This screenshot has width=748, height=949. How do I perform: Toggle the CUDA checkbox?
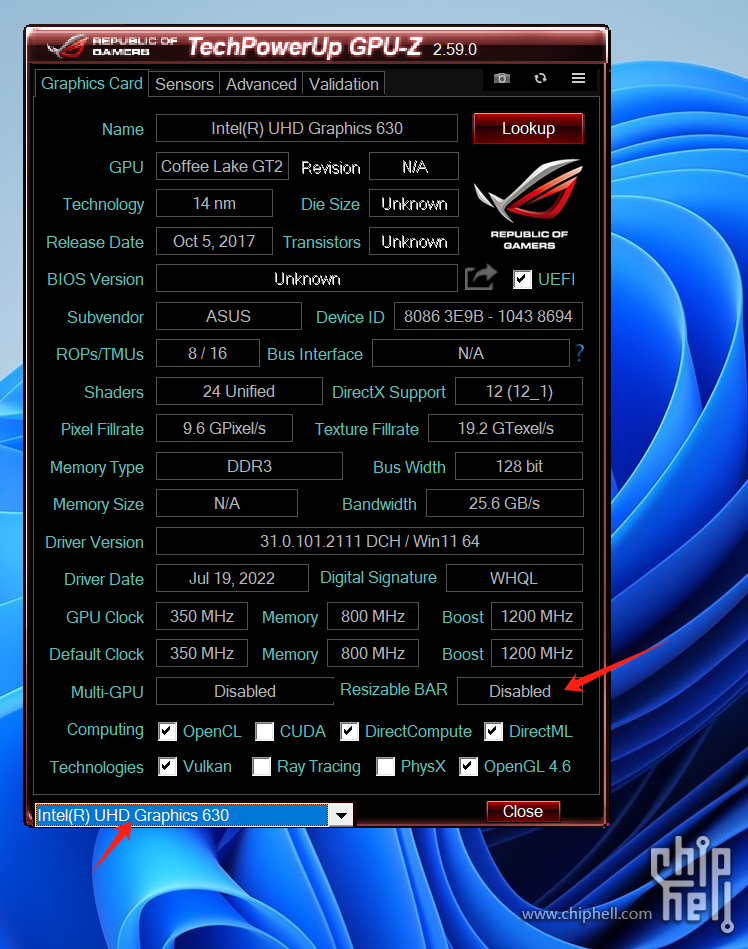(264, 731)
